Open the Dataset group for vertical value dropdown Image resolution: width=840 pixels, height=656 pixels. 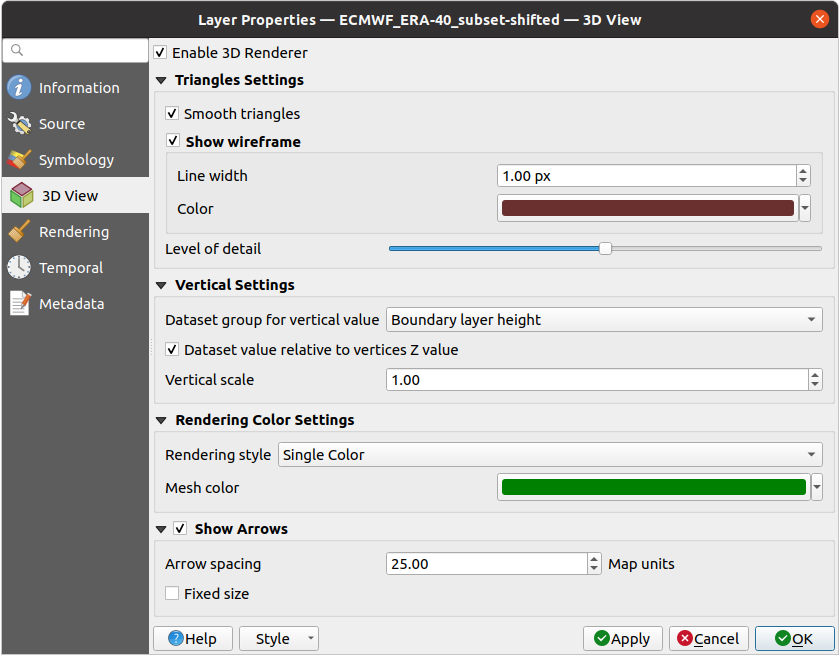603,320
